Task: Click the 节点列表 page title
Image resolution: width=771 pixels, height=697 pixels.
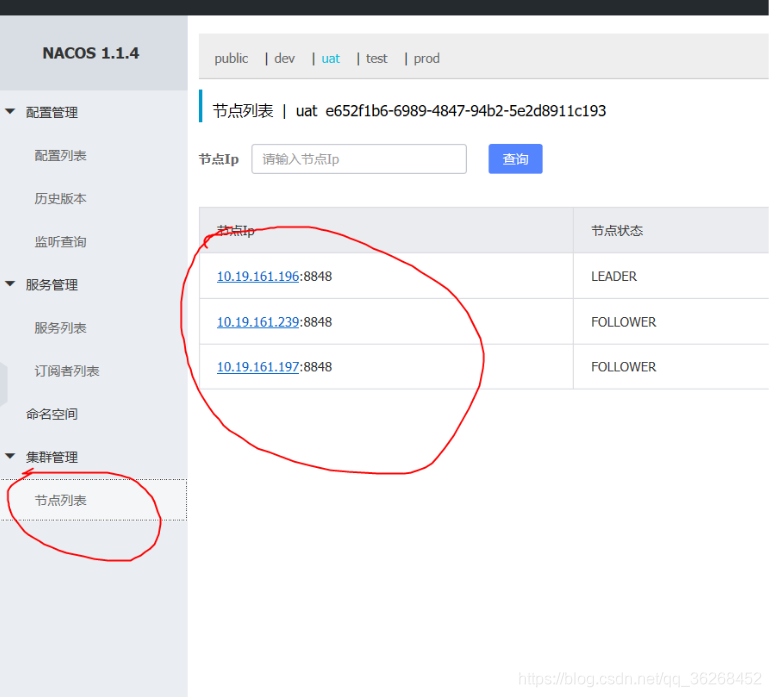Action: 243,111
